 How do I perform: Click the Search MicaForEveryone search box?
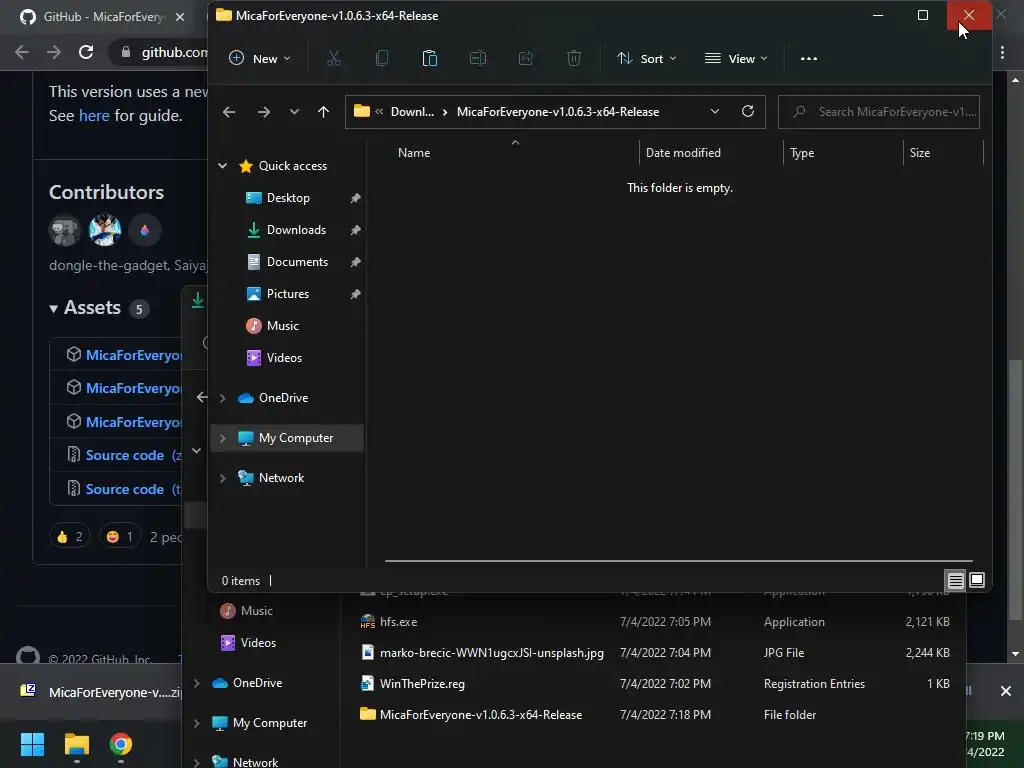[879, 112]
